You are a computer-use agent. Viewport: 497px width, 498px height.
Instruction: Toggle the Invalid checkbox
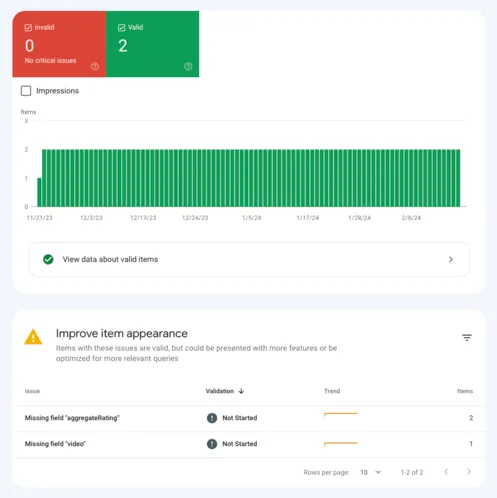(x=28, y=28)
